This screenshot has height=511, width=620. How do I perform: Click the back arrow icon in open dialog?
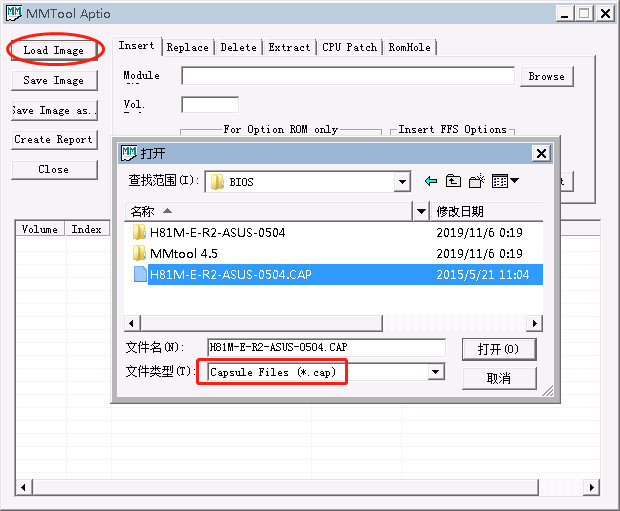(431, 182)
